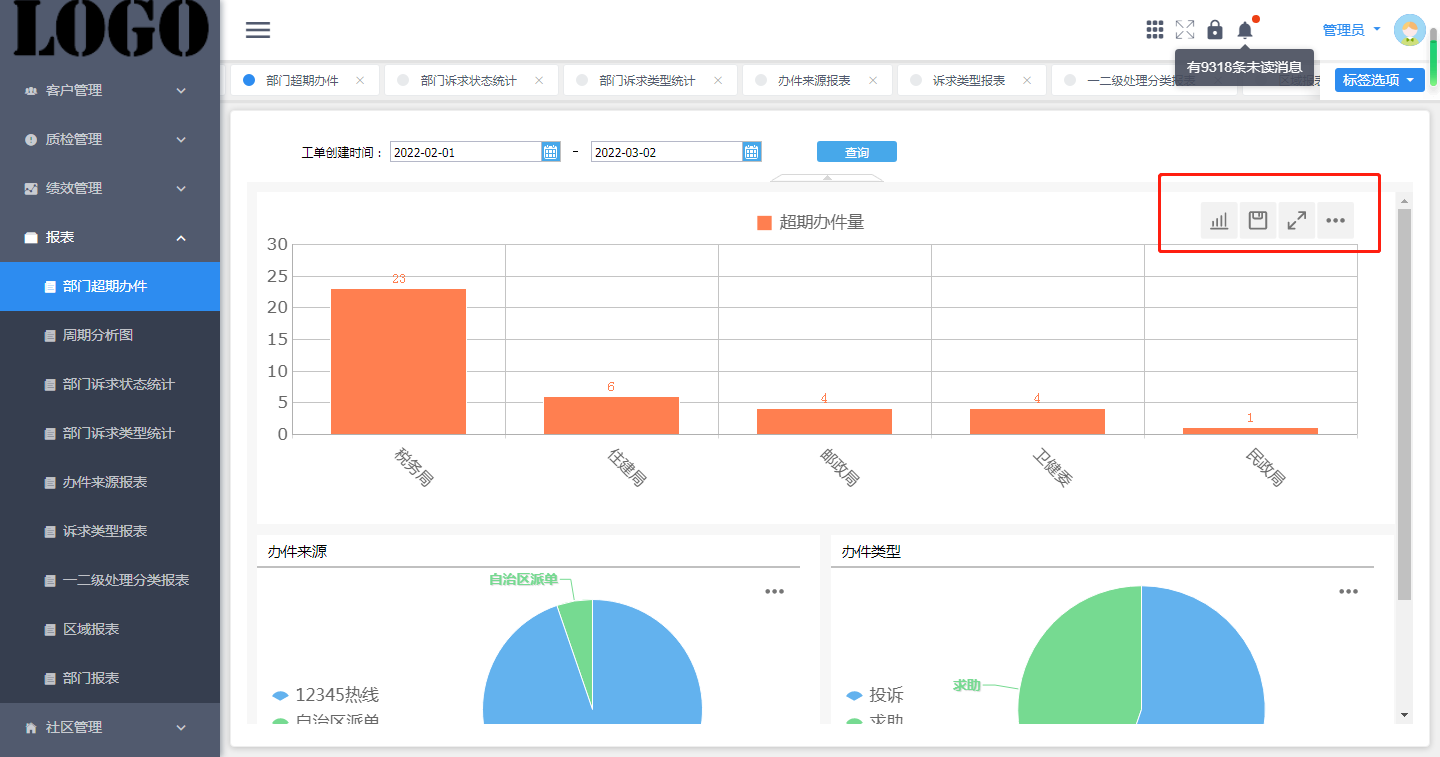Select 部门超期办件 in the sidebar
The height and width of the screenshot is (757, 1440).
110,286
